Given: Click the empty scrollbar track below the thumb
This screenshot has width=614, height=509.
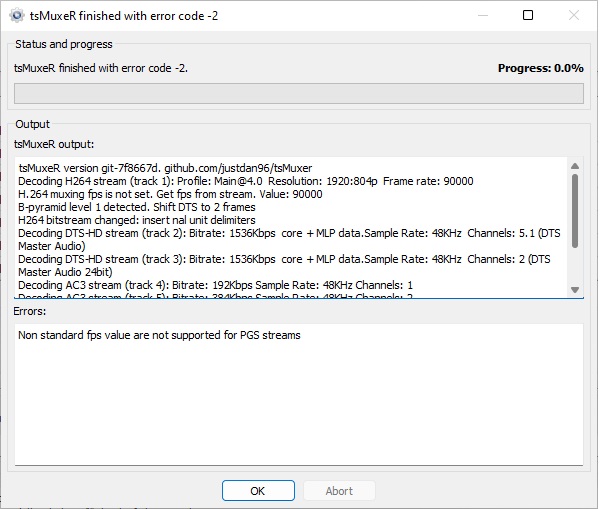Looking at the screenshot, I should point(575,260).
